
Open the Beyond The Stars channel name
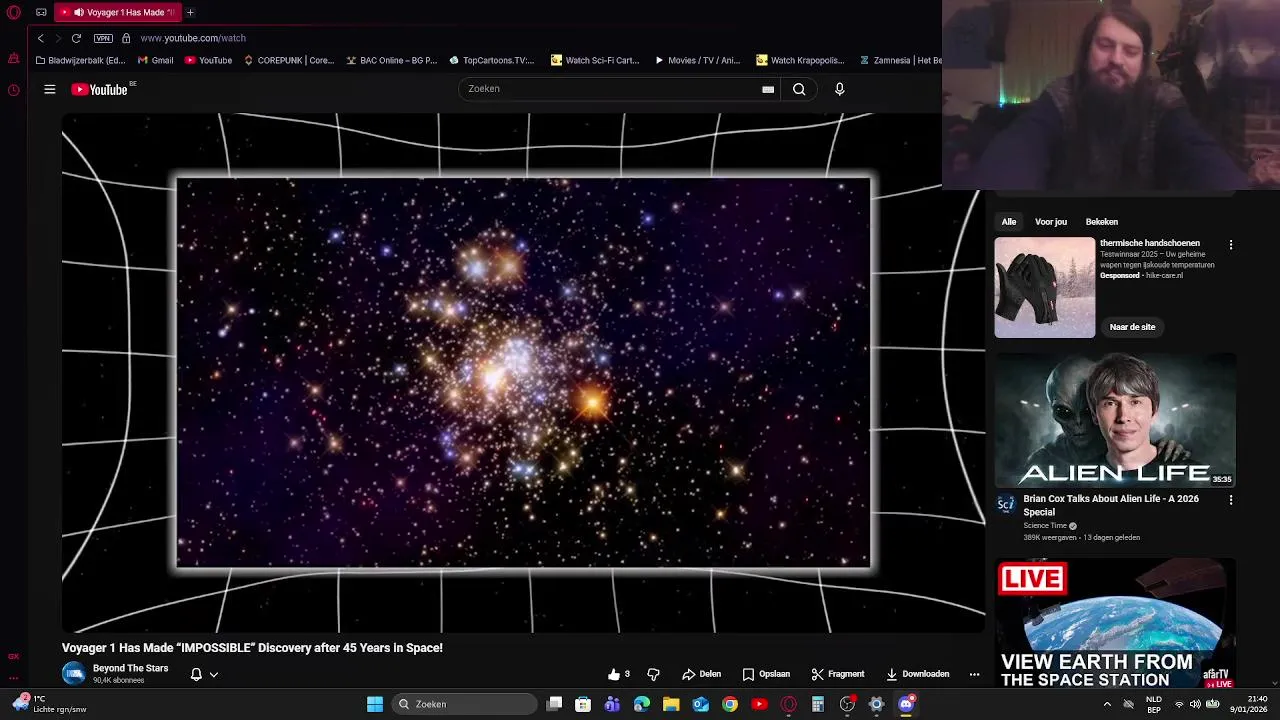[130, 668]
